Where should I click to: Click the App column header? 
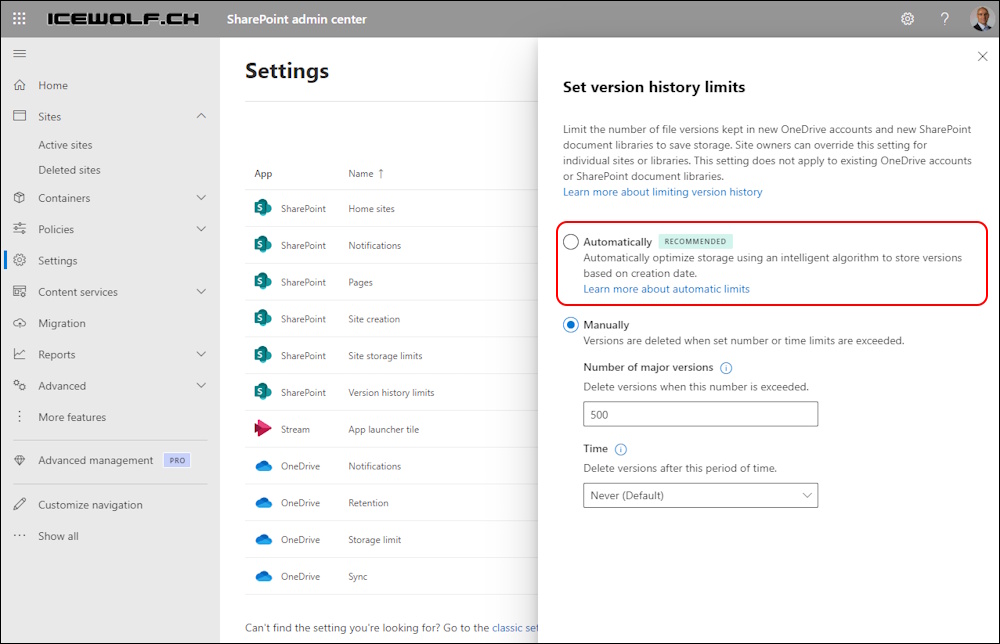point(263,173)
